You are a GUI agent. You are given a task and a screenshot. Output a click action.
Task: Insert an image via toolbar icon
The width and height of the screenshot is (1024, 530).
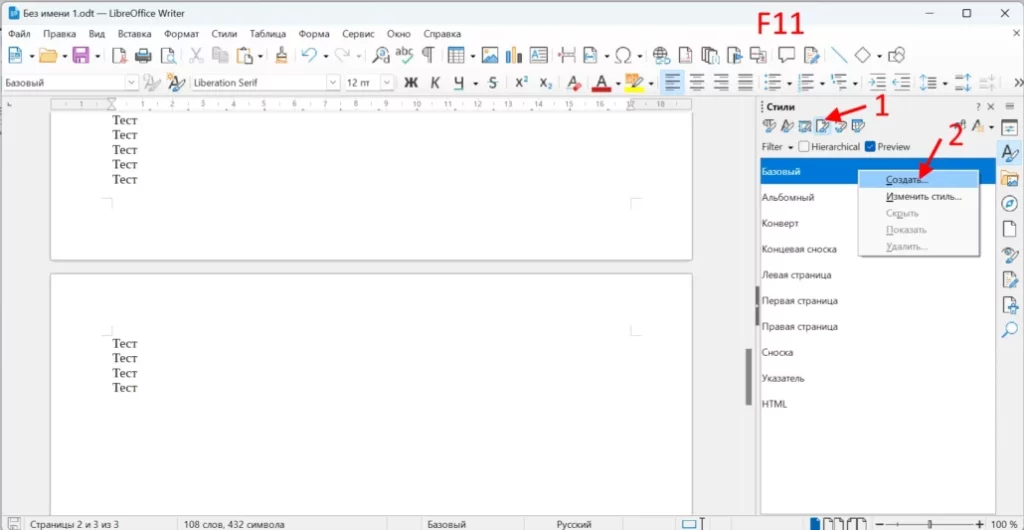click(x=490, y=55)
